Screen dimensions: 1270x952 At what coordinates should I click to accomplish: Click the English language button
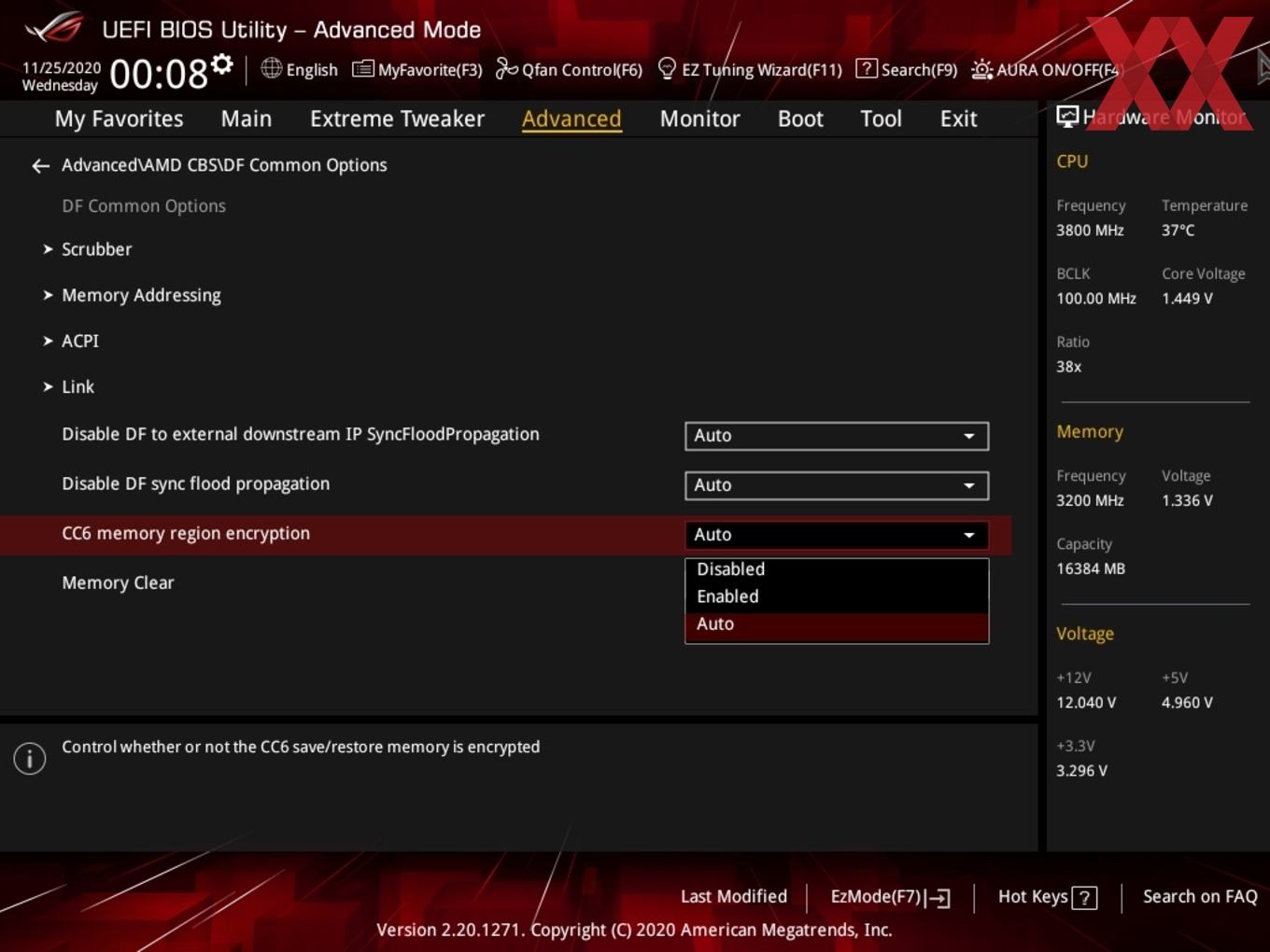299,69
